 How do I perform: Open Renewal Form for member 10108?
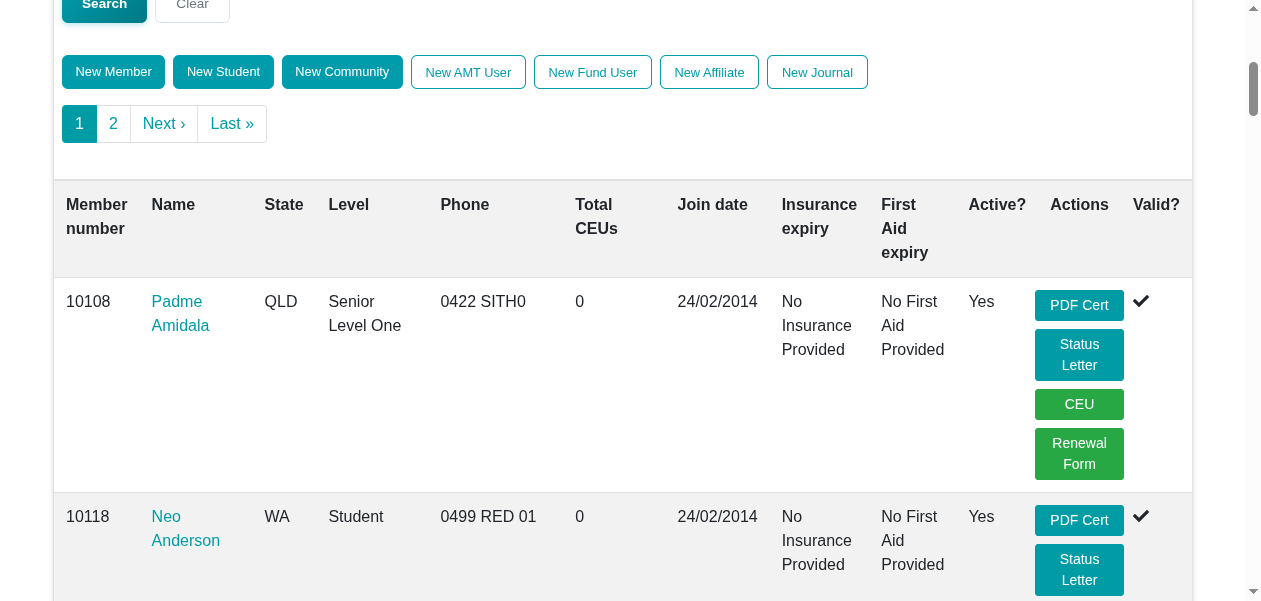tap(1079, 453)
